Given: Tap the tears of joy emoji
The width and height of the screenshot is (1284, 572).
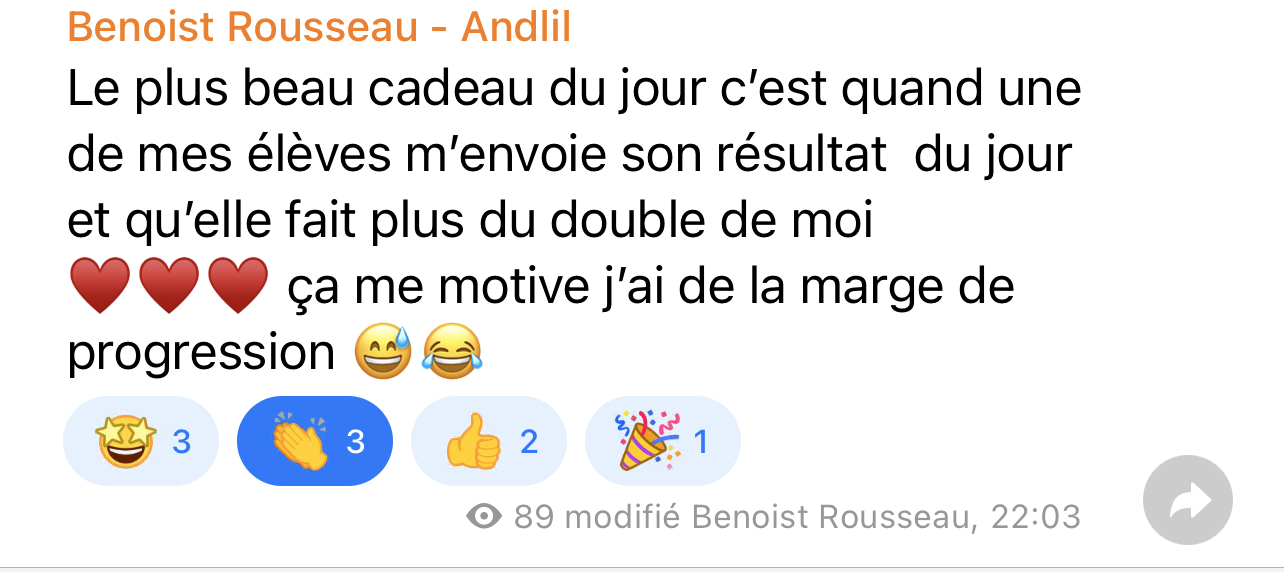Looking at the screenshot, I should click(452, 352).
